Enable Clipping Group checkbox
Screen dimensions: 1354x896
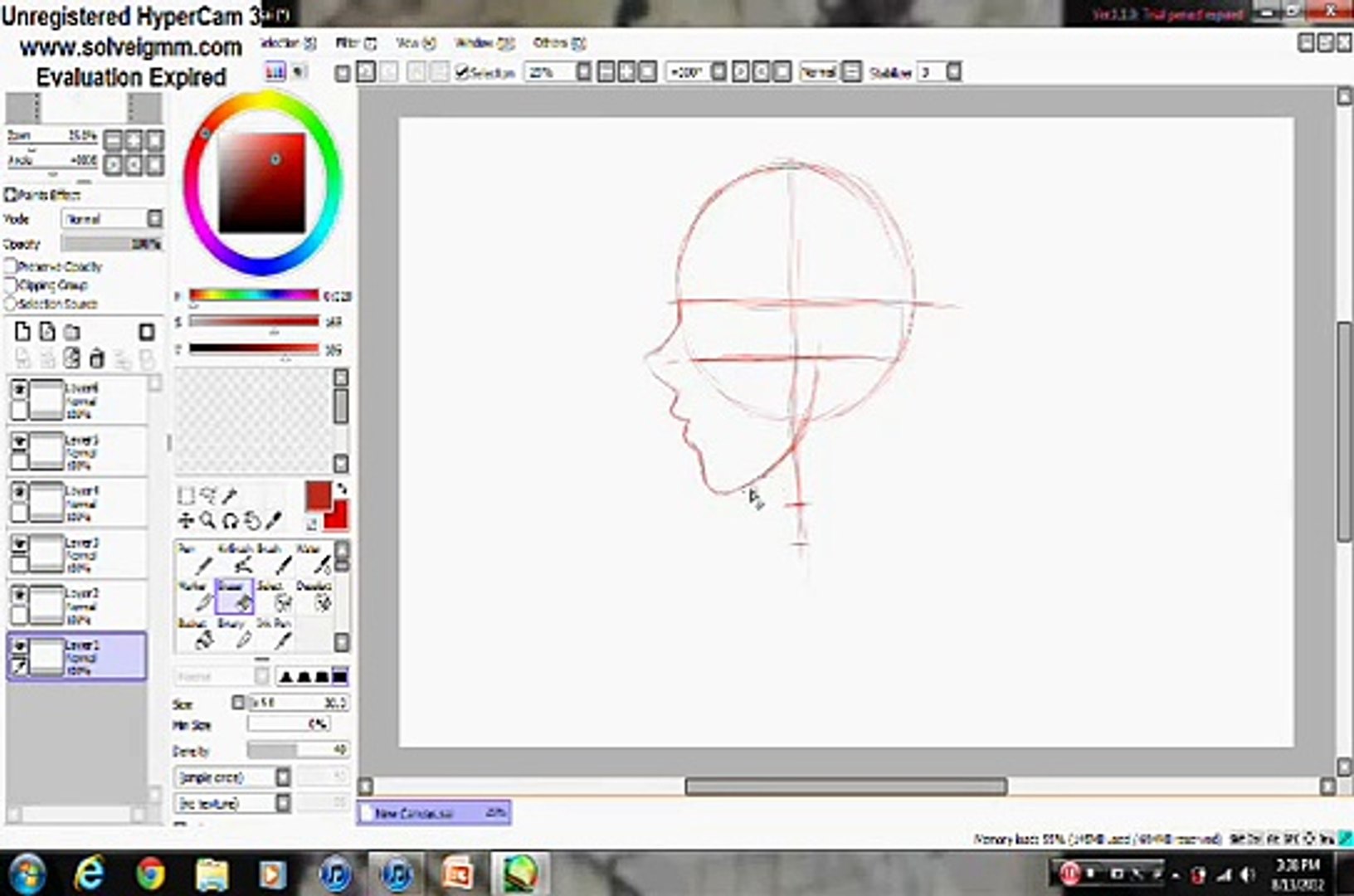tap(11, 285)
